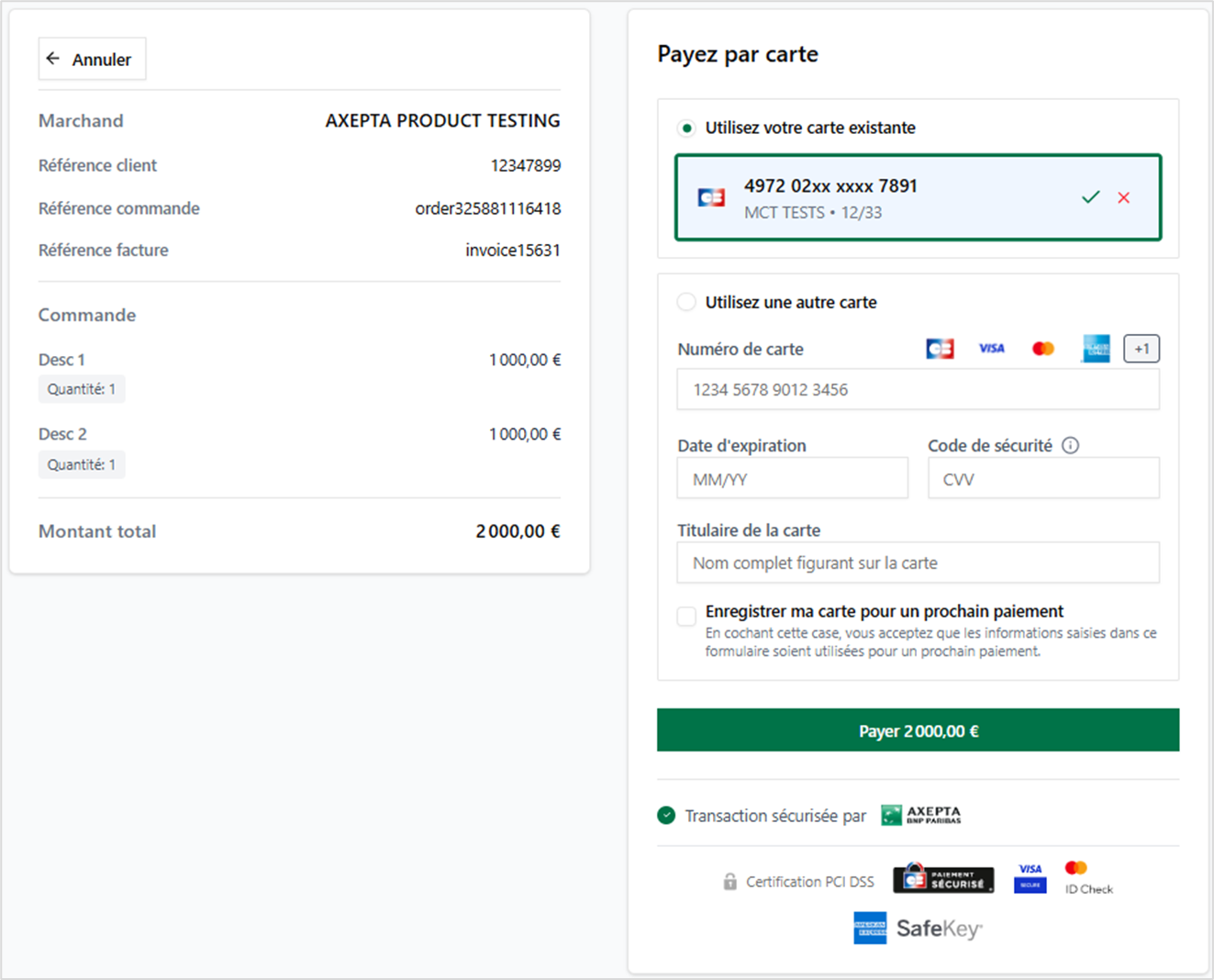Expand the +1 more card brands badge
This screenshot has height=980, width=1214.
1142,349
